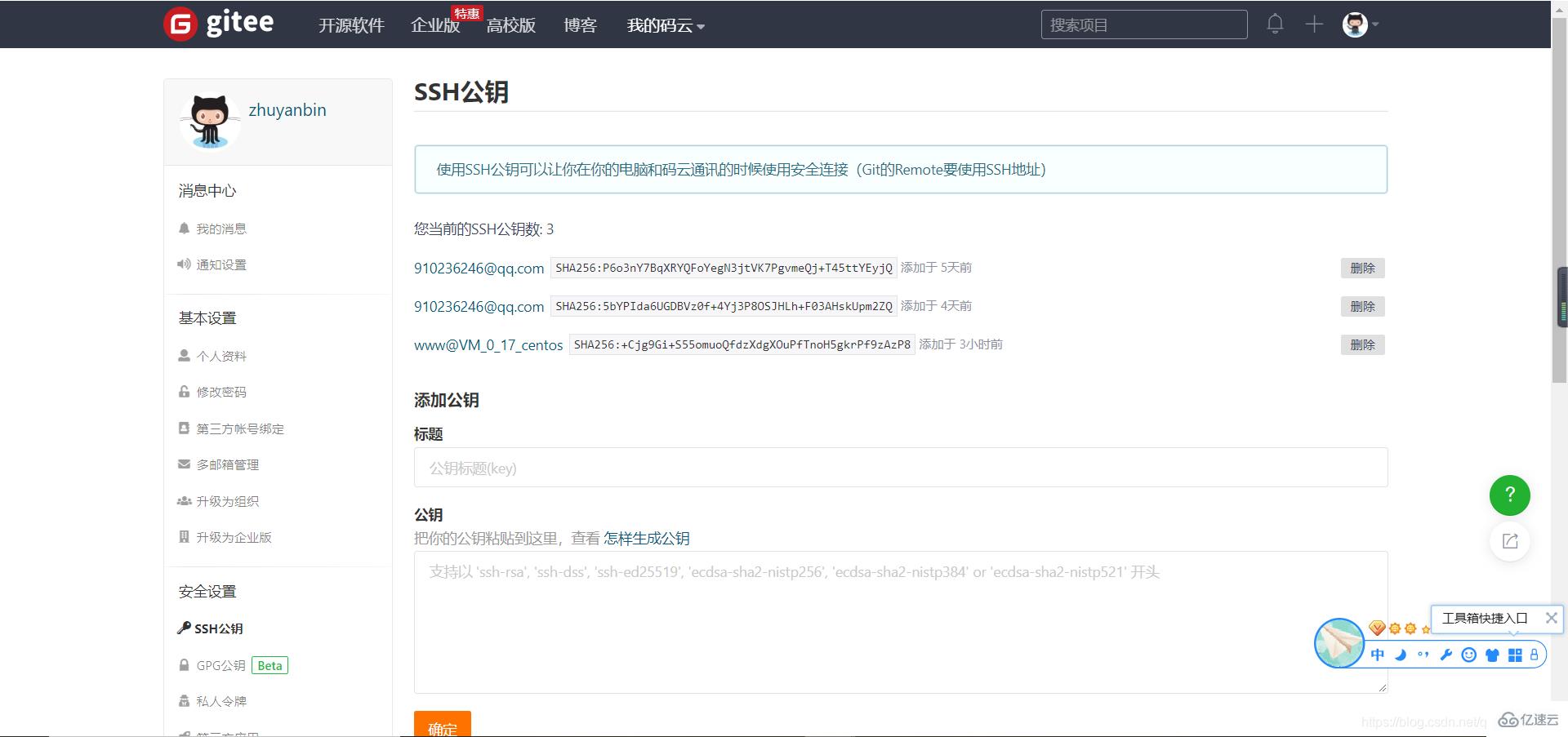Open 我的消息 with the bell icon
The image size is (1568, 737).
(212, 229)
